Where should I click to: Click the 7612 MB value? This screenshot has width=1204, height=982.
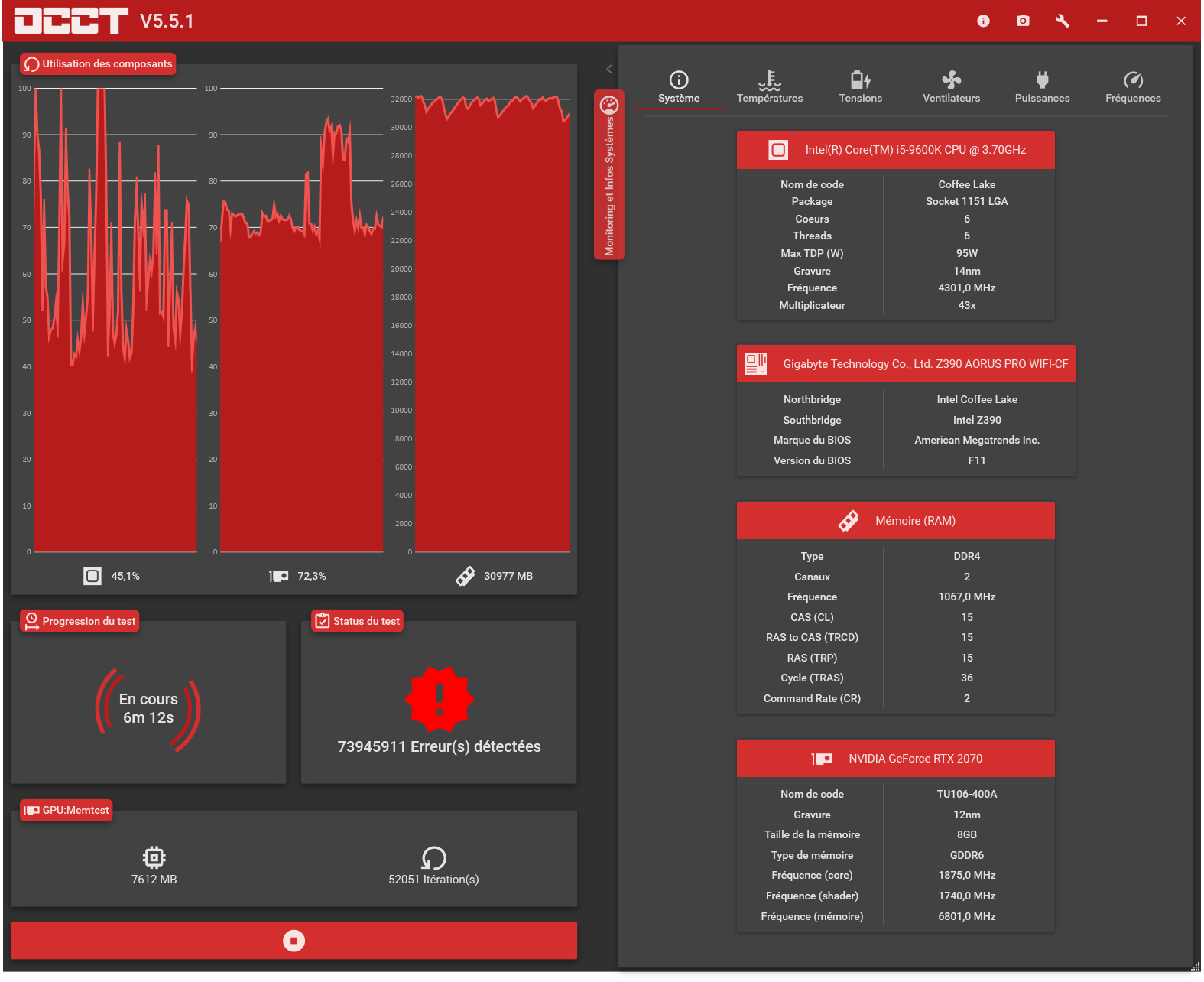[x=154, y=880]
